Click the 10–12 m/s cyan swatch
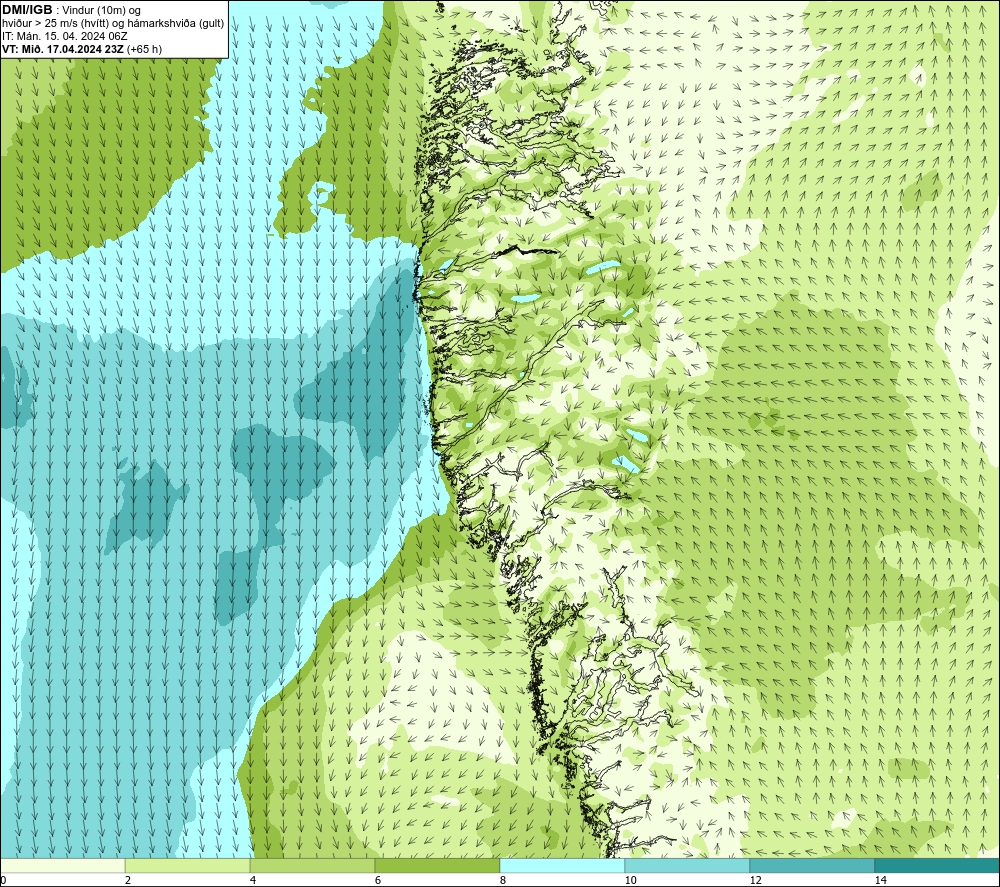The width and height of the screenshot is (1000, 887). 688,865
